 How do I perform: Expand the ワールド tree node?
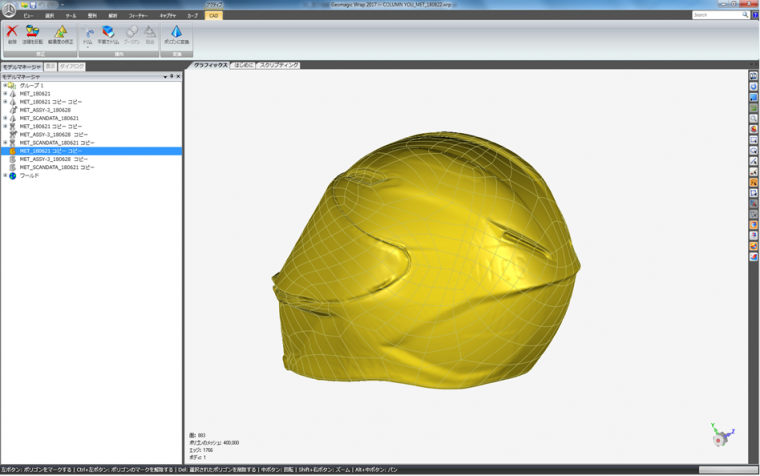5,176
